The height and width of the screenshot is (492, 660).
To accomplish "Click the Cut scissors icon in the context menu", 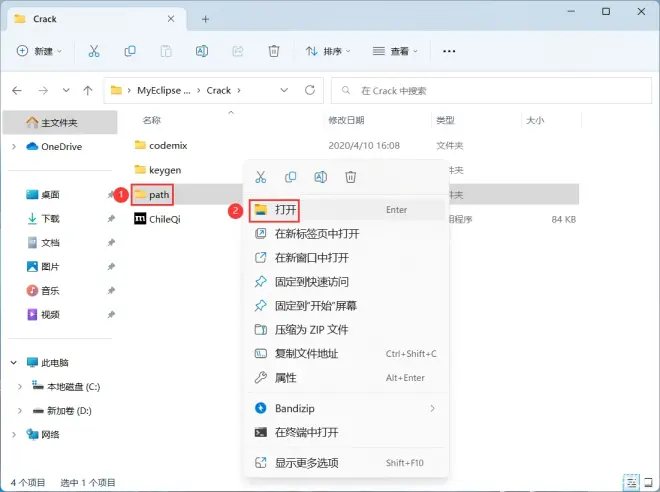I will coord(261,177).
